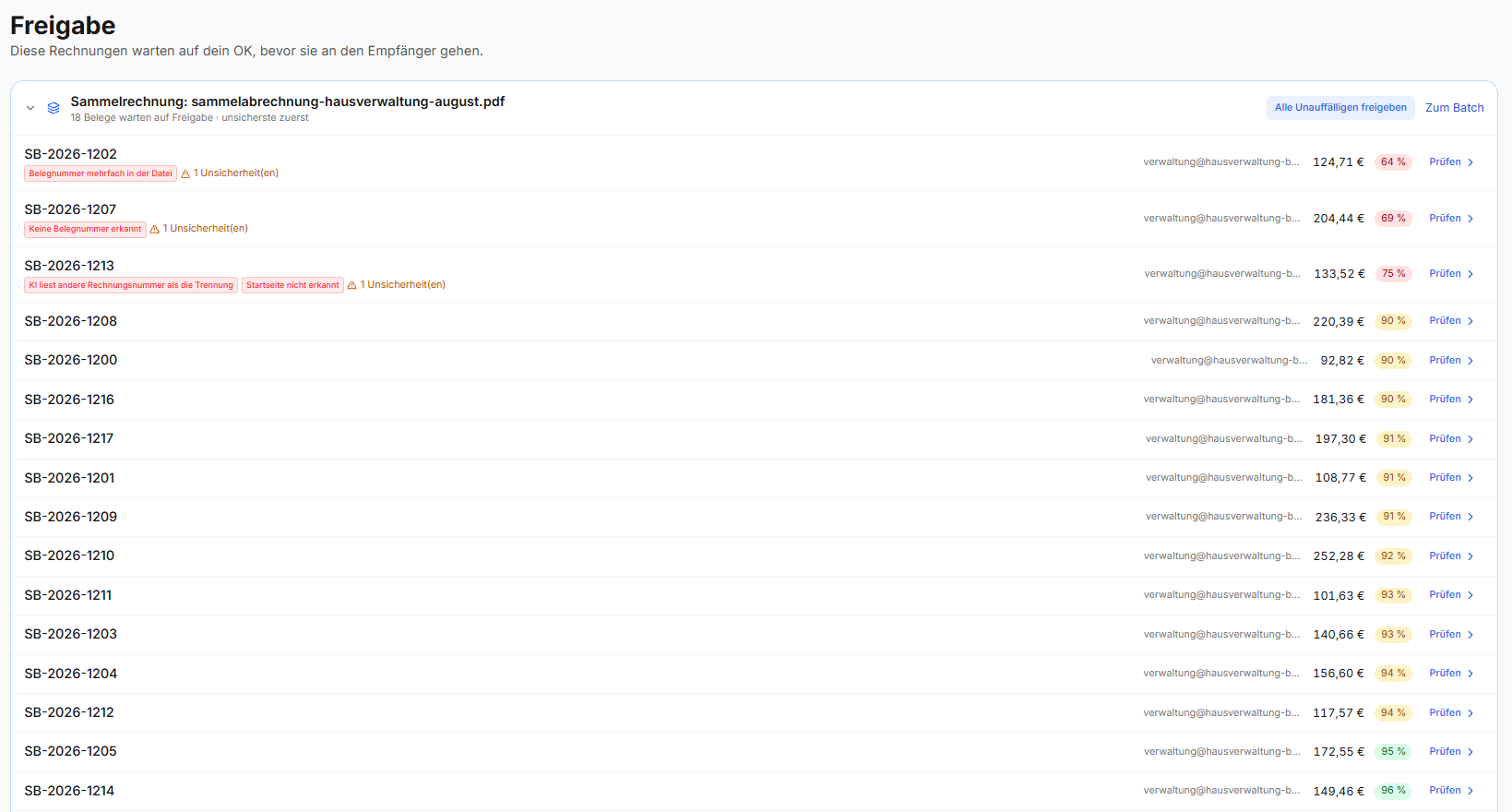
Task: Click the 'Belegnummer mehrfach in der Datei' tag
Action: coord(101,173)
